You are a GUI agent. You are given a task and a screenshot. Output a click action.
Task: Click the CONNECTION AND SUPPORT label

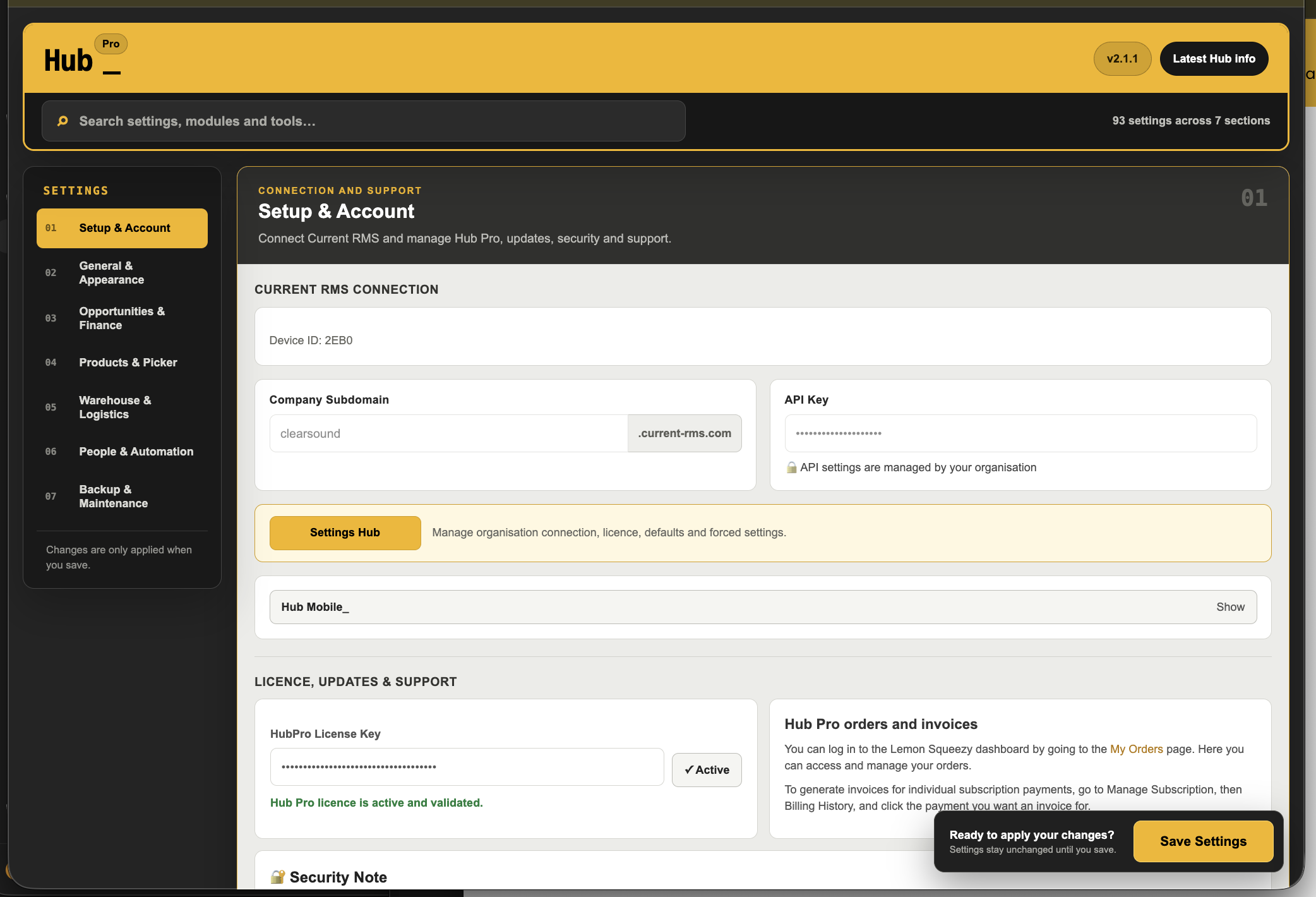pos(340,190)
